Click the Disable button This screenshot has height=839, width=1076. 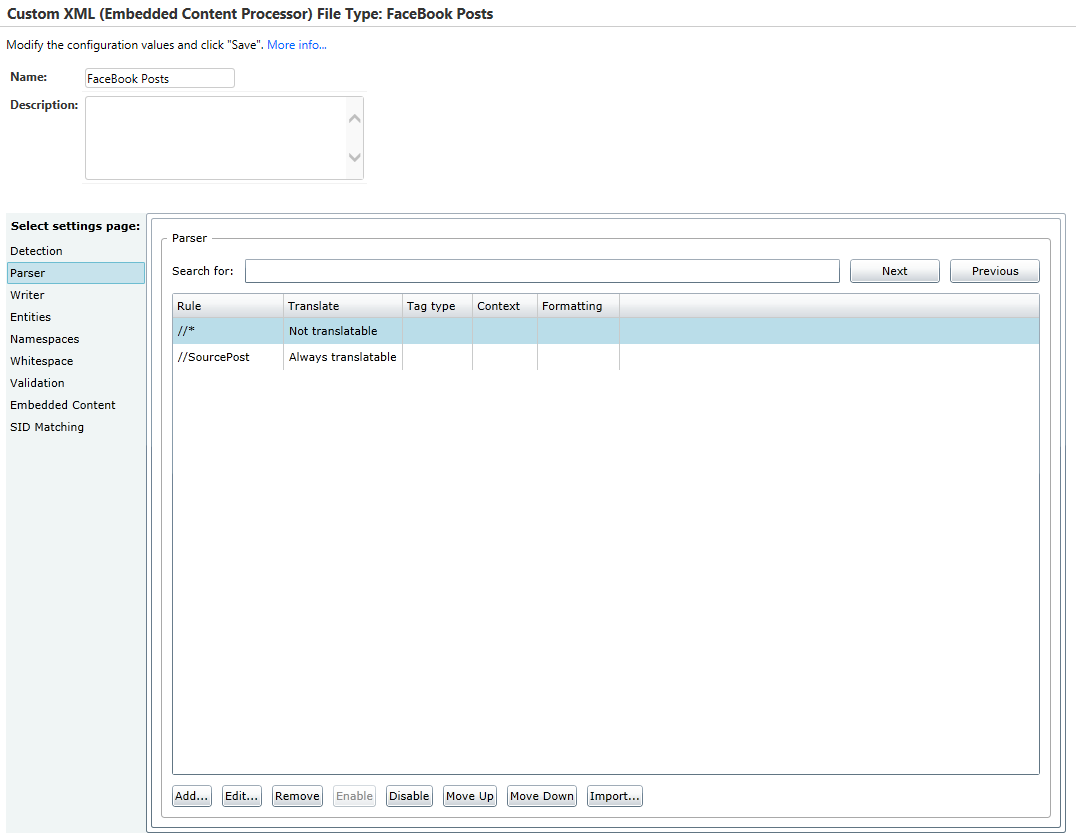point(409,796)
